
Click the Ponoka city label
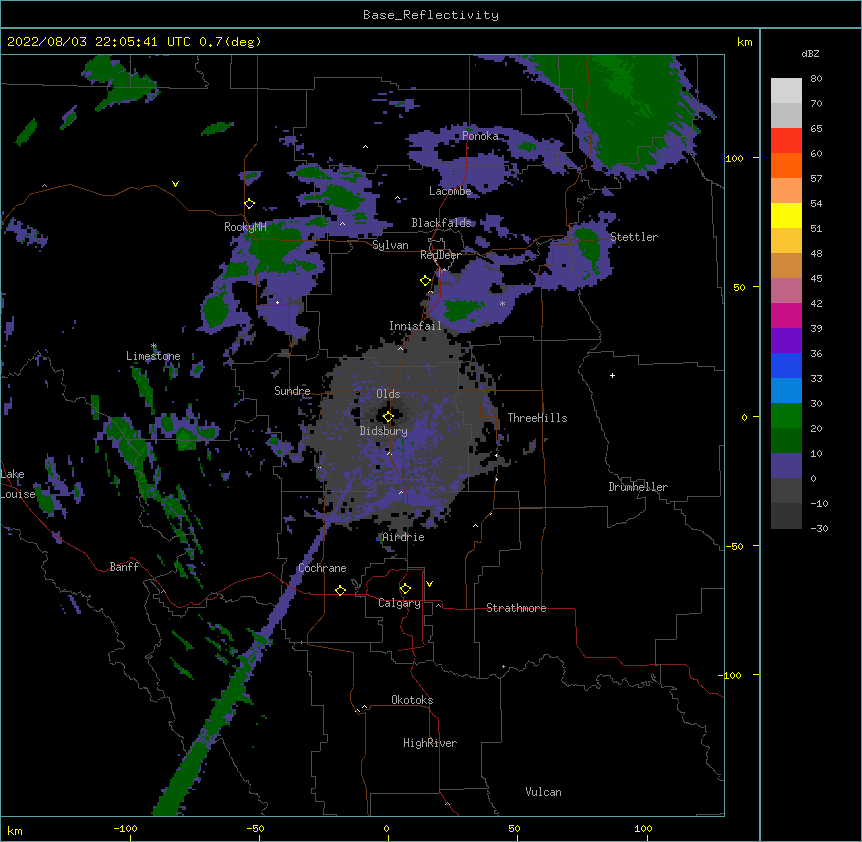click(x=480, y=136)
